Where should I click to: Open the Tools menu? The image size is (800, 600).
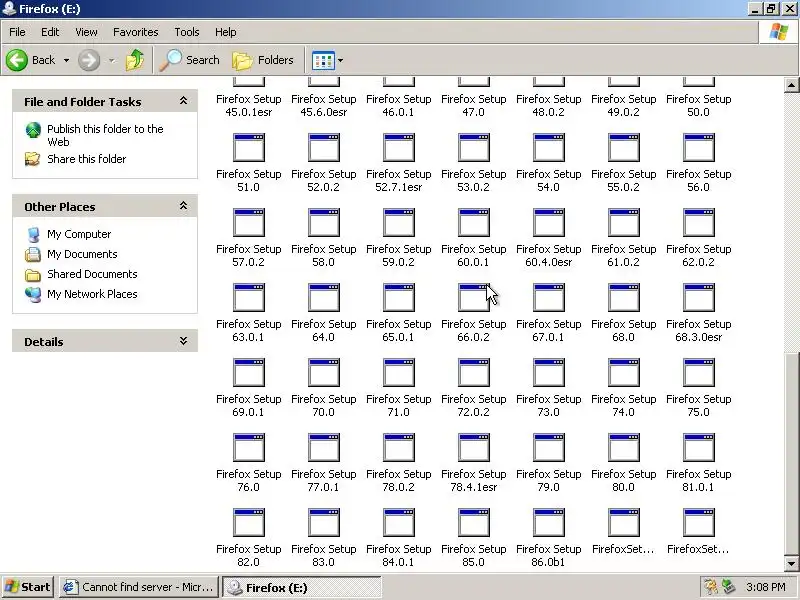pos(187,32)
